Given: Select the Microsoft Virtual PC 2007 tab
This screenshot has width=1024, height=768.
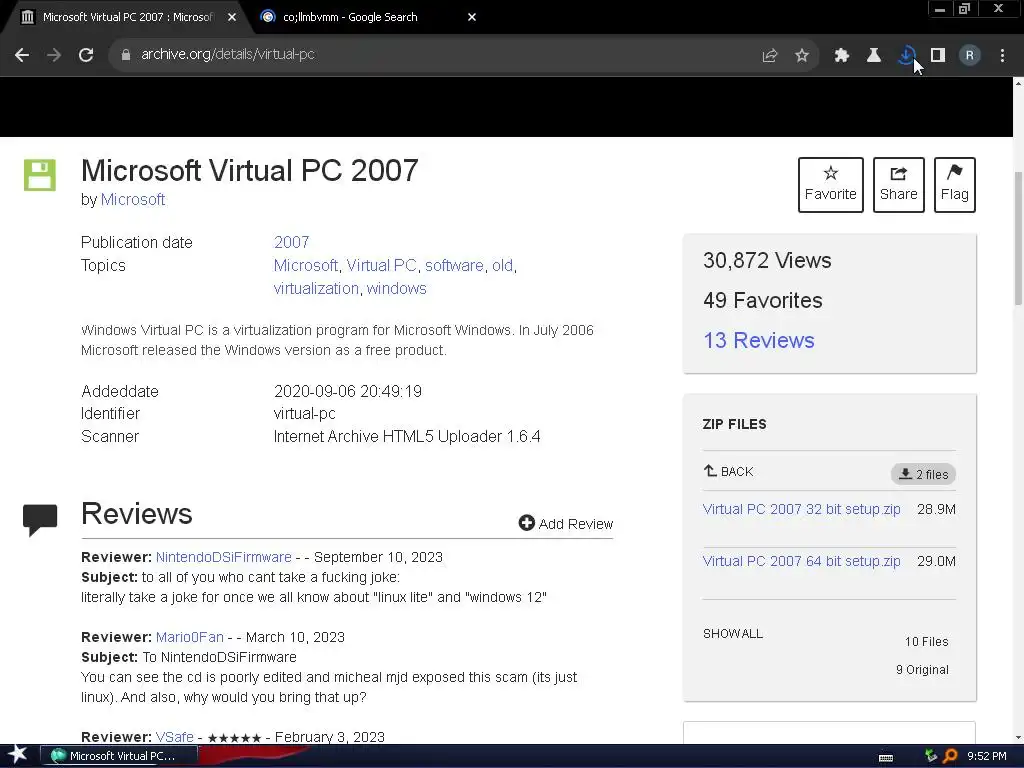Looking at the screenshot, I should click(127, 18).
